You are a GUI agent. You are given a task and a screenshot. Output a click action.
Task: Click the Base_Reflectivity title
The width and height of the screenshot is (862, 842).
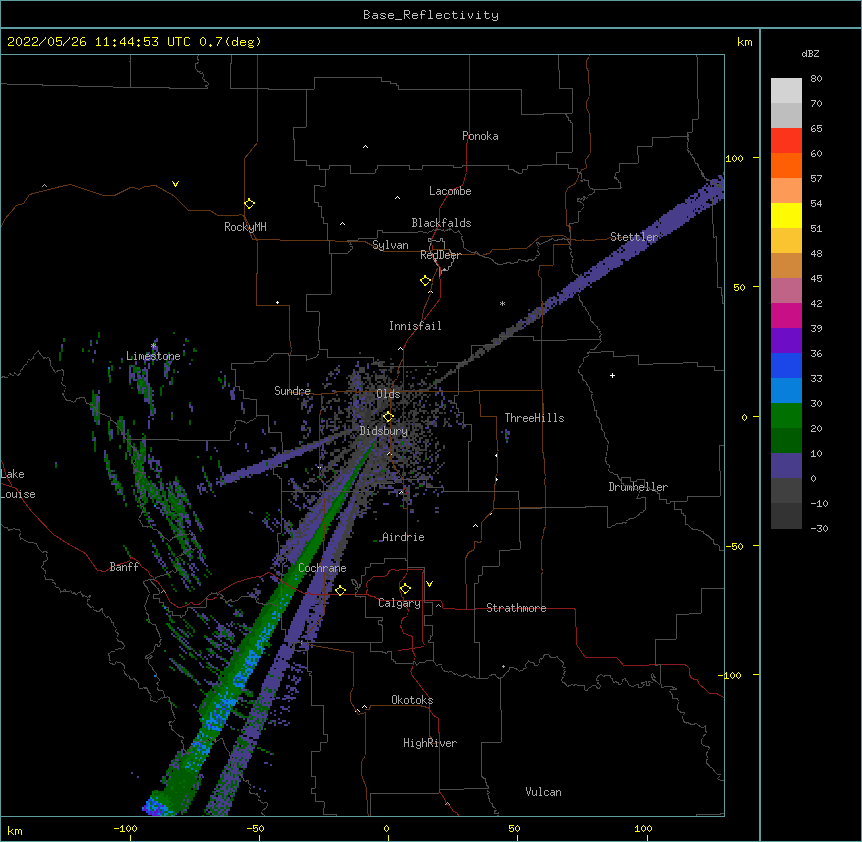(431, 15)
